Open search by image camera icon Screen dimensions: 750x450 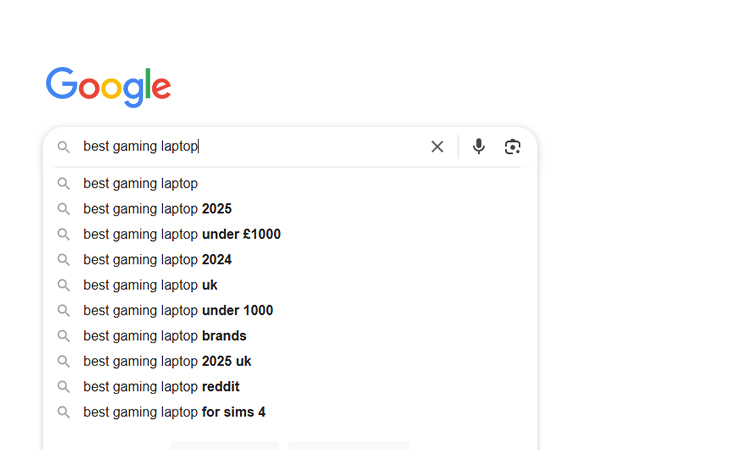512,146
